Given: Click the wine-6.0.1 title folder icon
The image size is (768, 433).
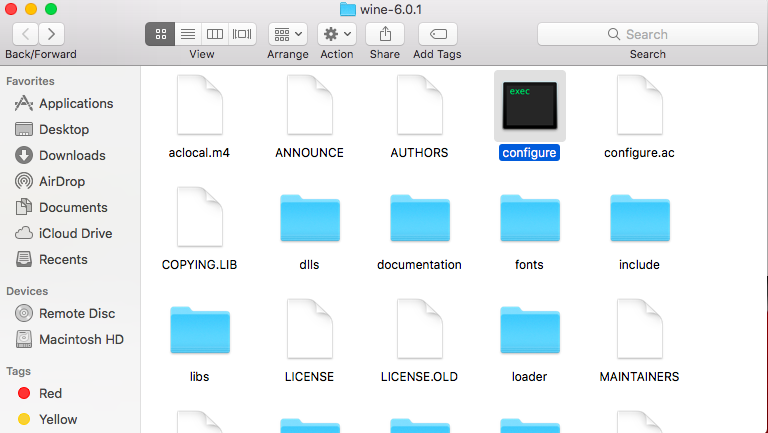Looking at the screenshot, I should 348,9.
